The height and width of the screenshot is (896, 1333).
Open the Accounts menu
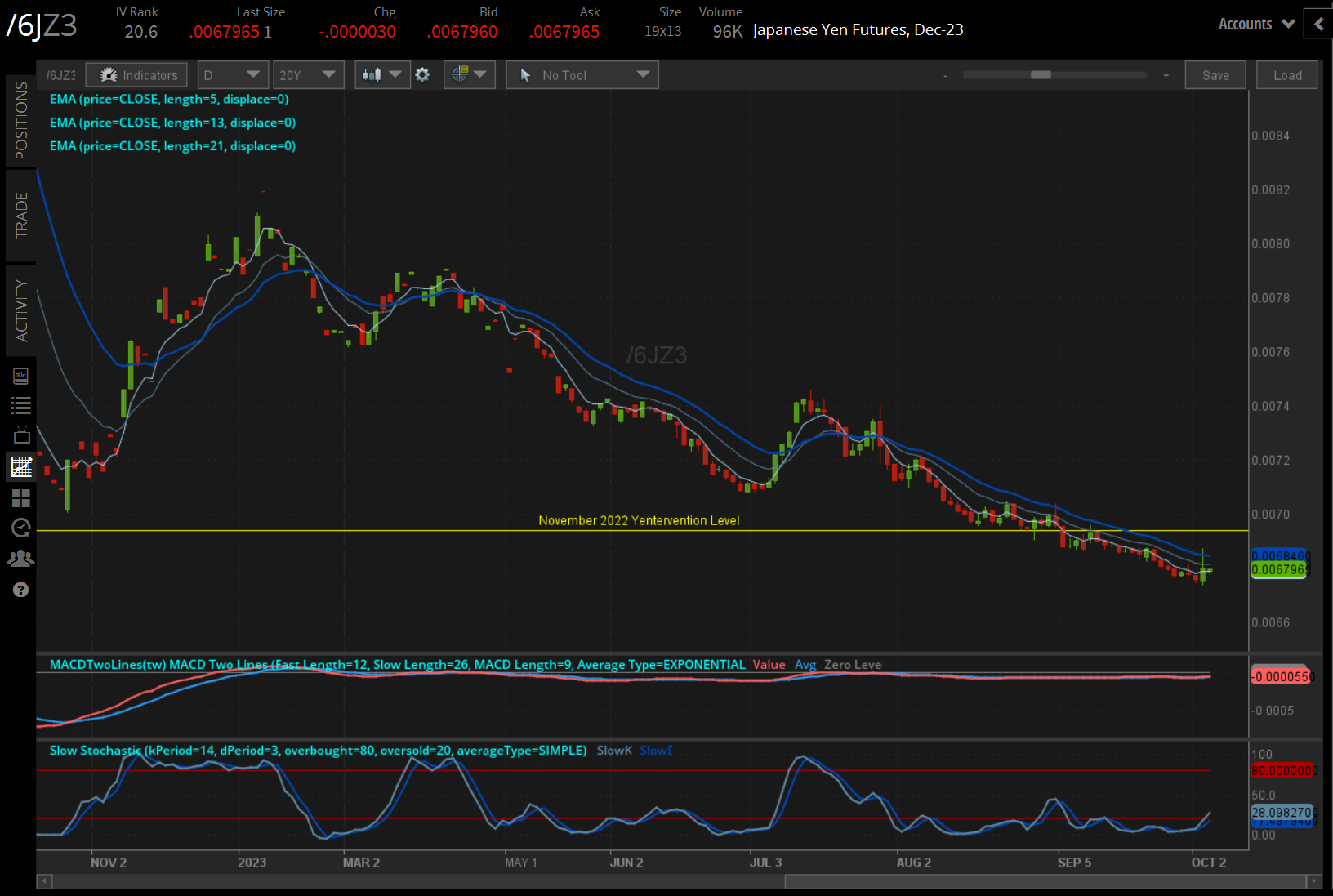pyautogui.click(x=1256, y=25)
